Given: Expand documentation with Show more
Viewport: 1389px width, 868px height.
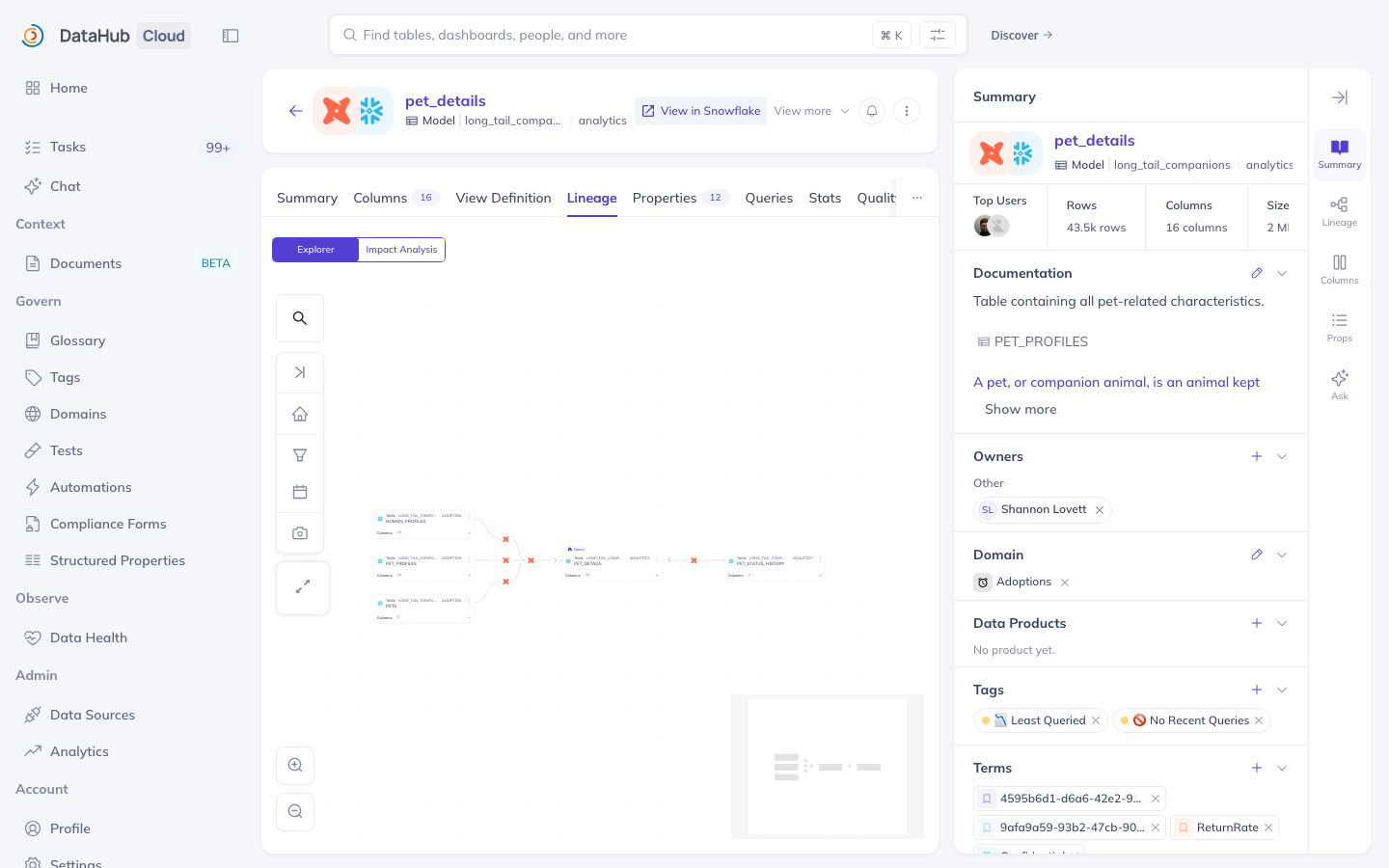Looking at the screenshot, I should click(1021, 409).
